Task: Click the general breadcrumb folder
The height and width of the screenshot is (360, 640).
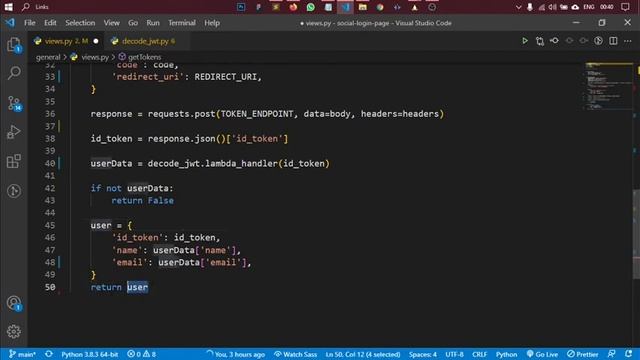Action: (48, 57)
